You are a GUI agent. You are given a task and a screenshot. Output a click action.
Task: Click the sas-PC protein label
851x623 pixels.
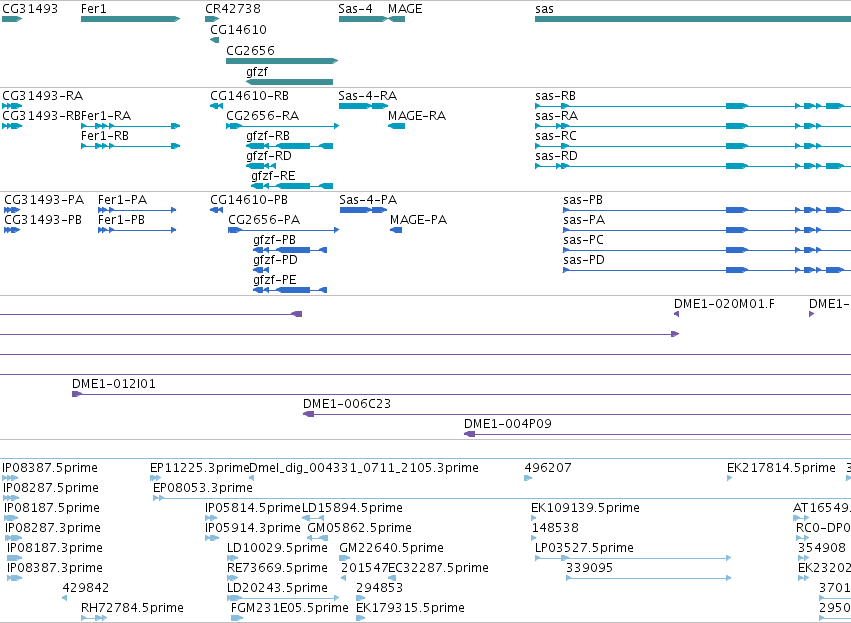point(583,240)
